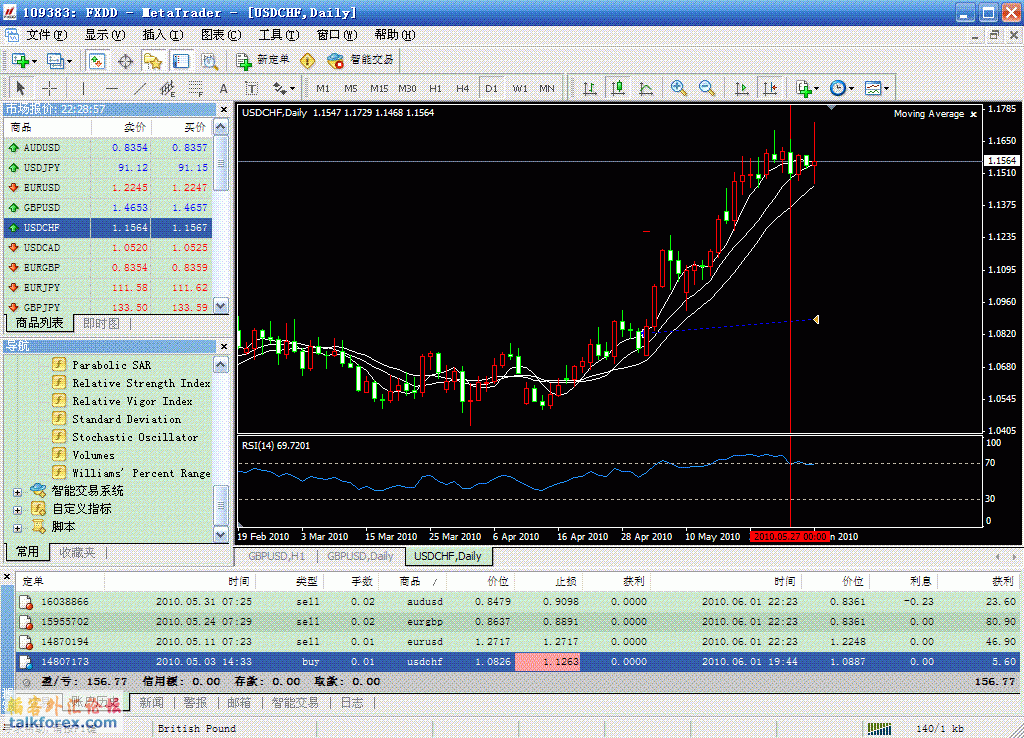This screenshot has height=738, width=1024.
Task: Click the Navigator scroll-up arrow
Action: click(221, 364)
